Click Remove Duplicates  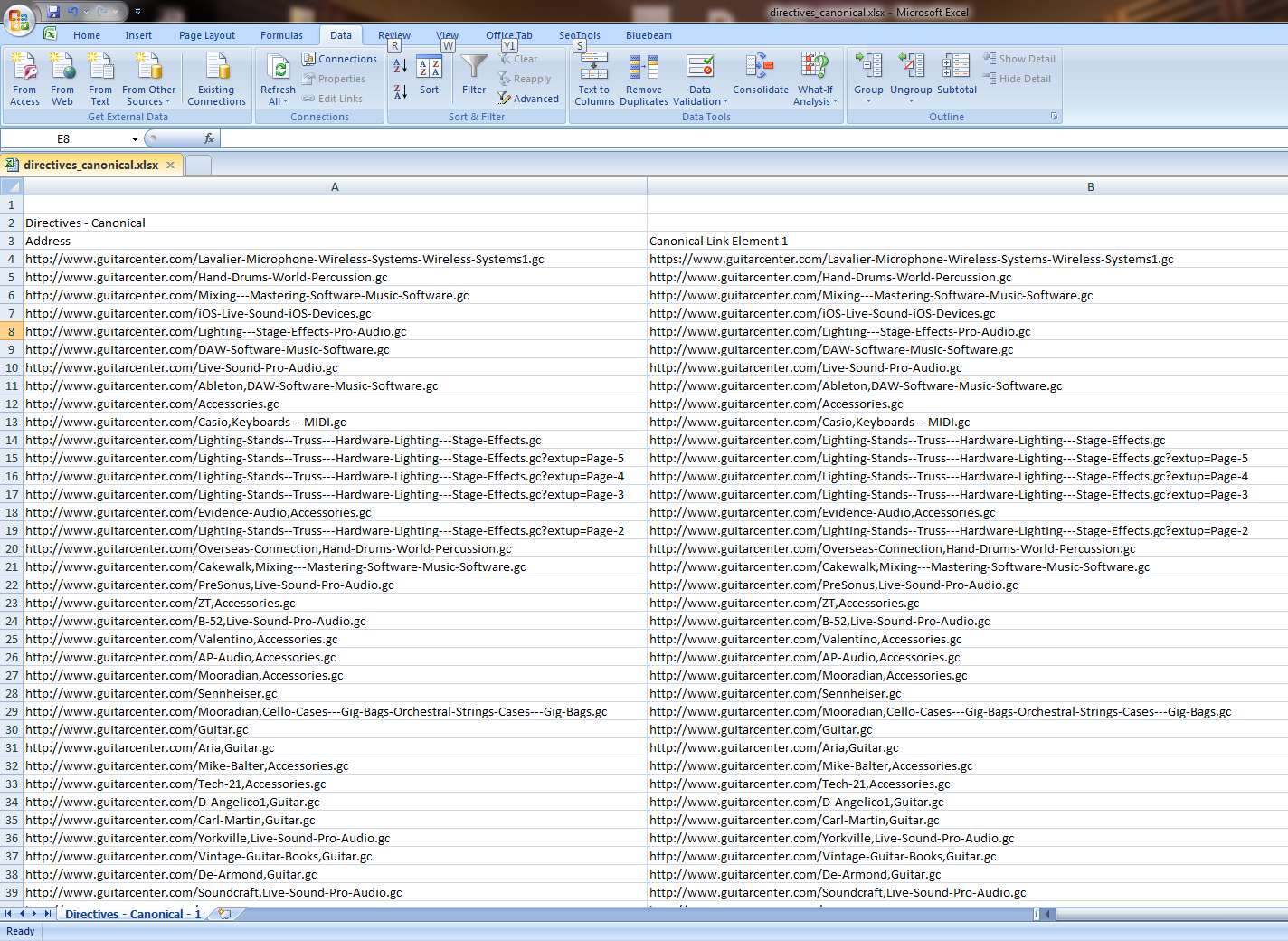(x=644, y=80)
